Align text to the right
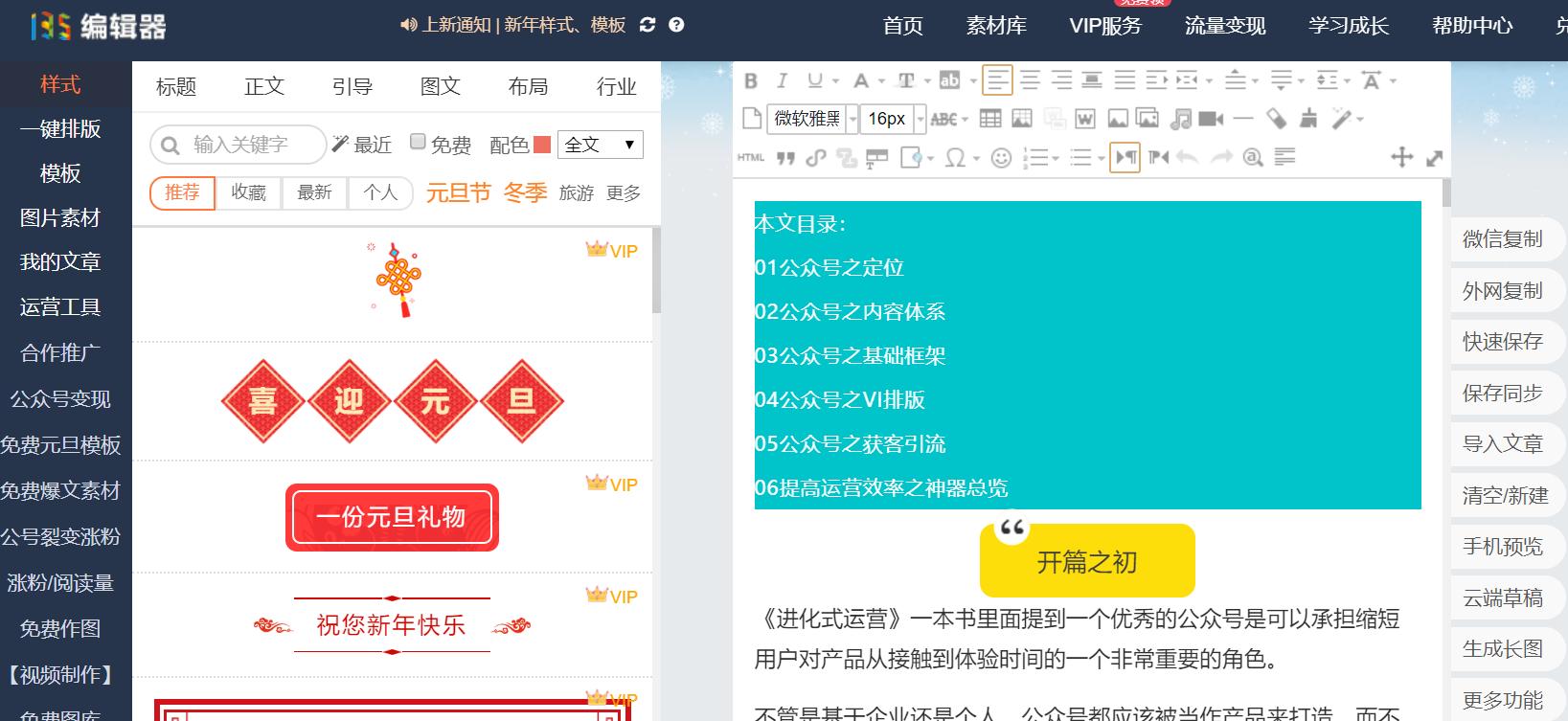 [x=1061, y=80]
